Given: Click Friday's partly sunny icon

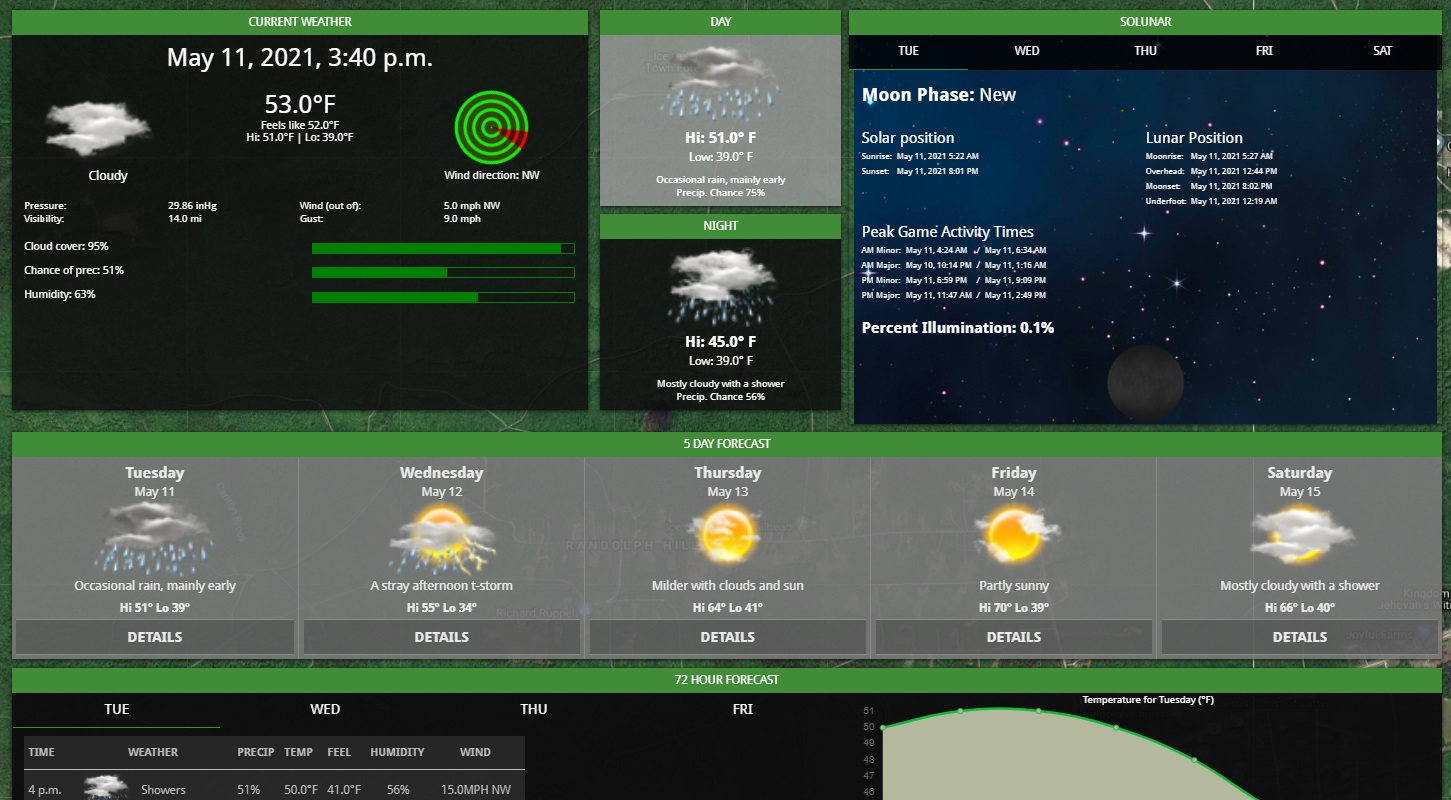Looking at the screenshot, I should [1014, 535].
